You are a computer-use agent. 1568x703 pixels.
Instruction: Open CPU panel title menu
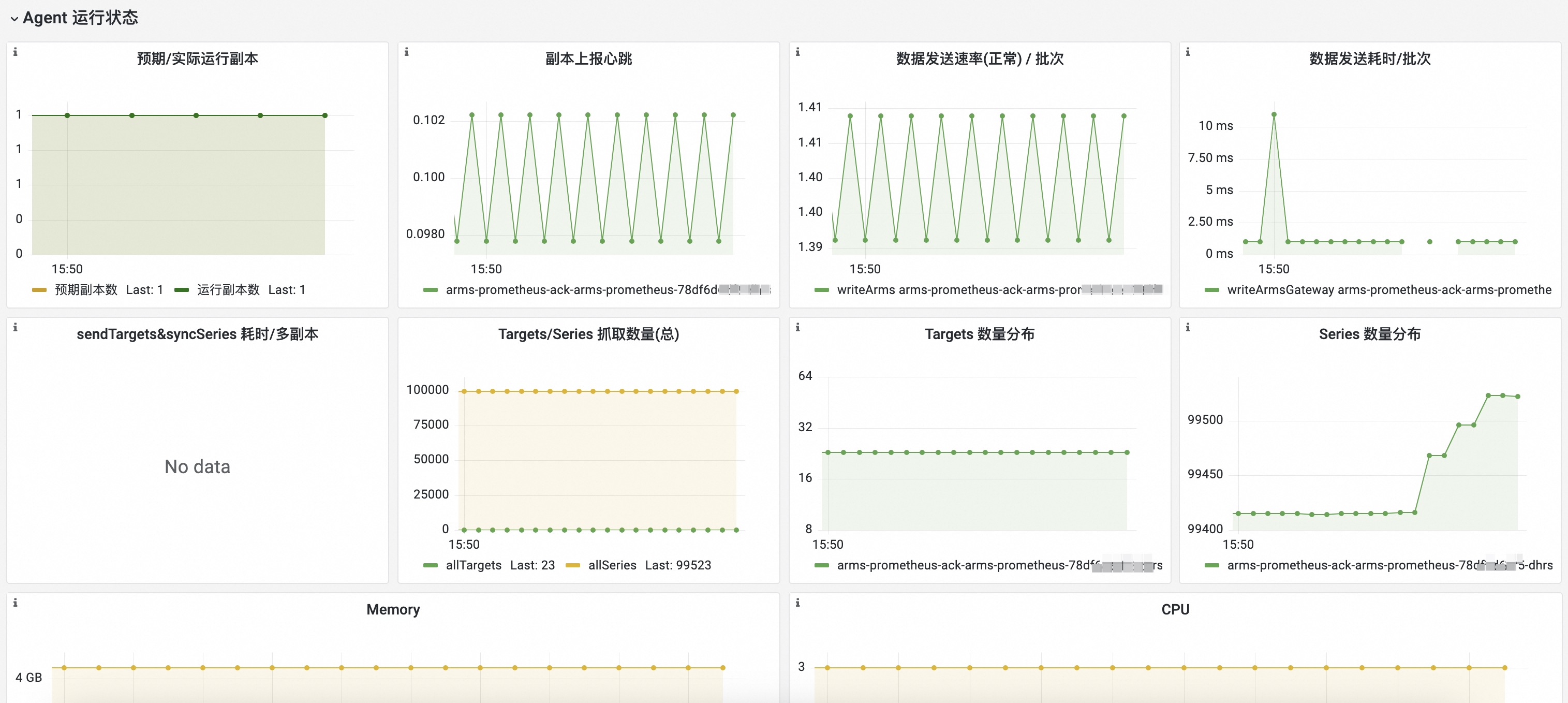[x=1175, y=609]
